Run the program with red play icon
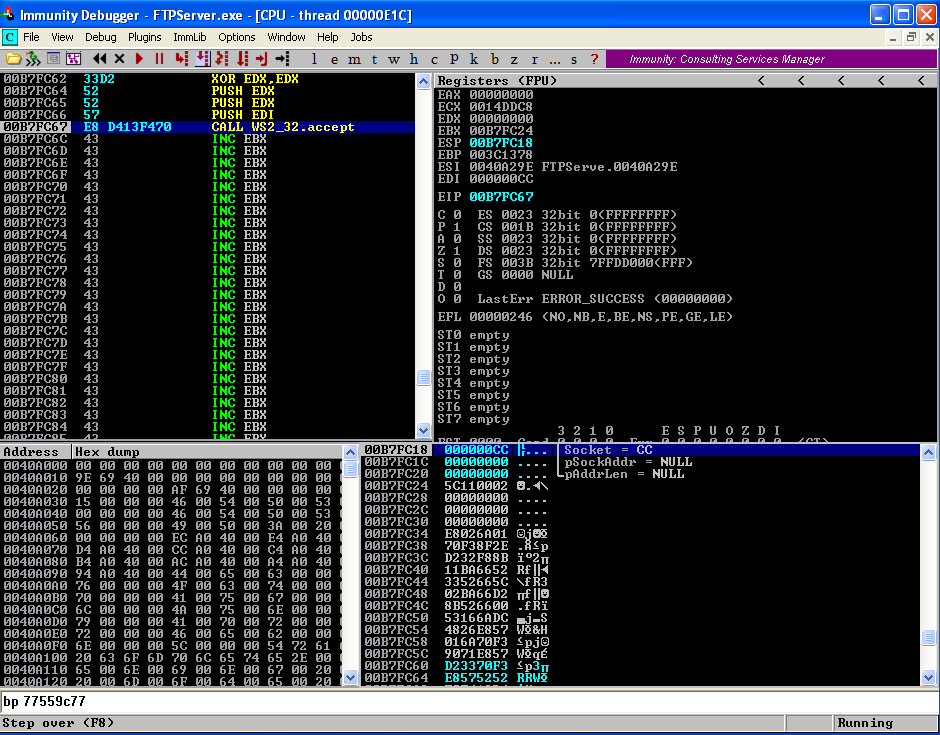This screenshot has height=735, width=940. [140, 59]
